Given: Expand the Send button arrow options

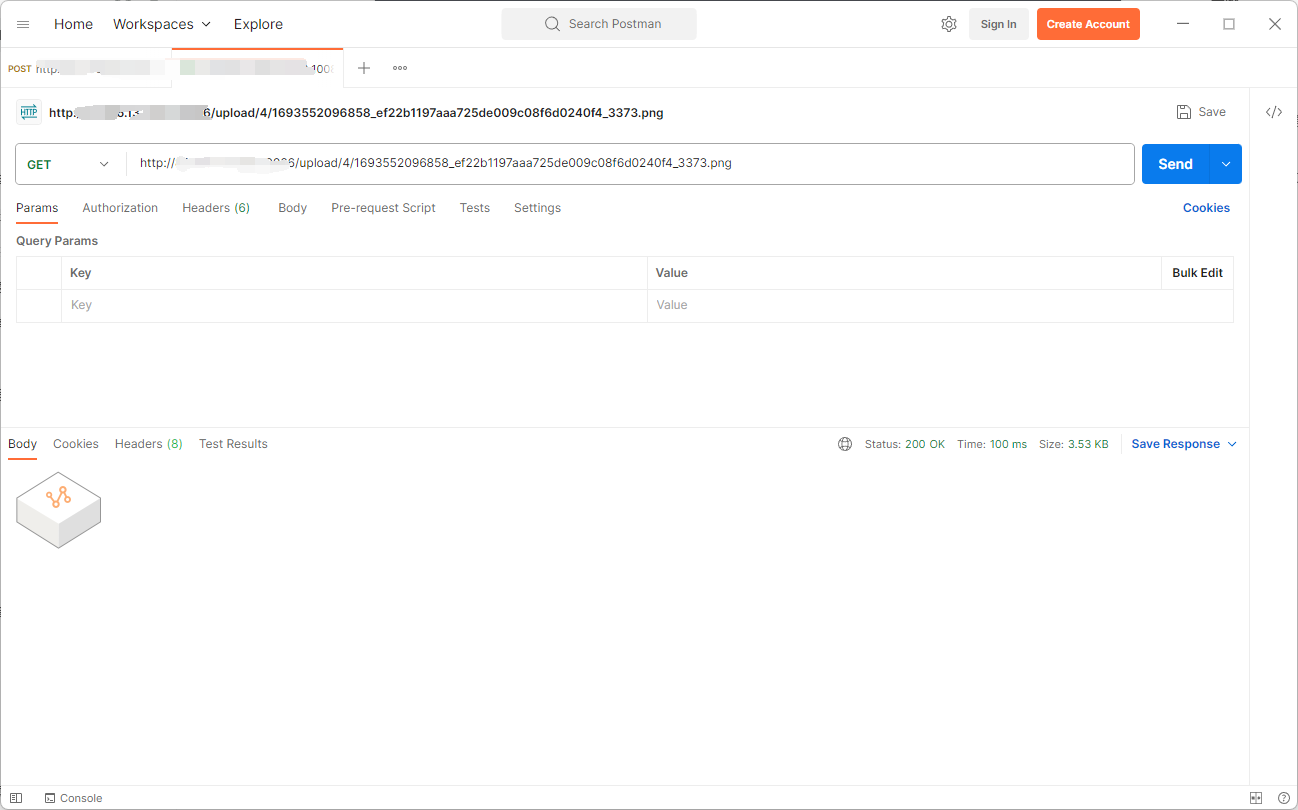Looking at the screenshot, I should click(1226, 164).
